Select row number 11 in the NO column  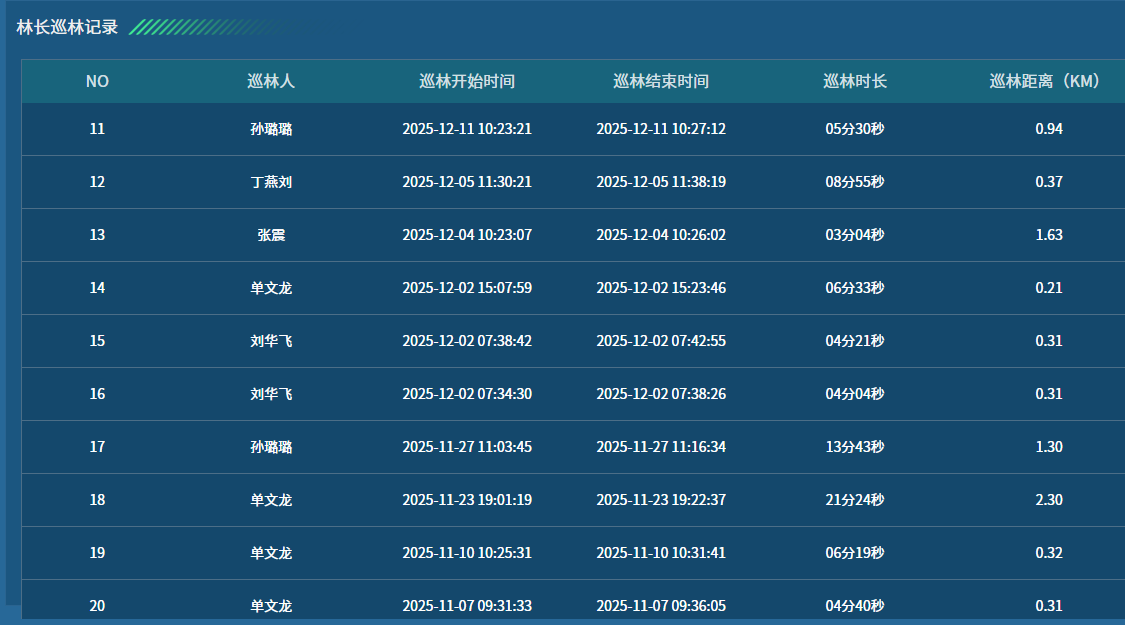[x=97, y=129]
